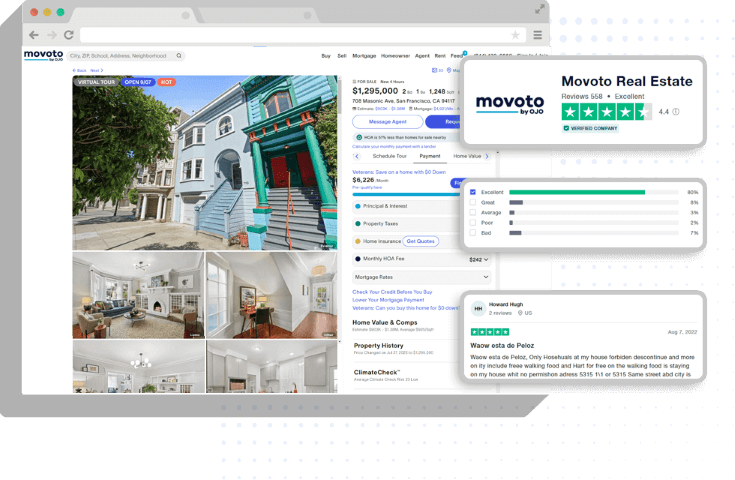Expand the Mortgage Rates section

pos(421,277)
